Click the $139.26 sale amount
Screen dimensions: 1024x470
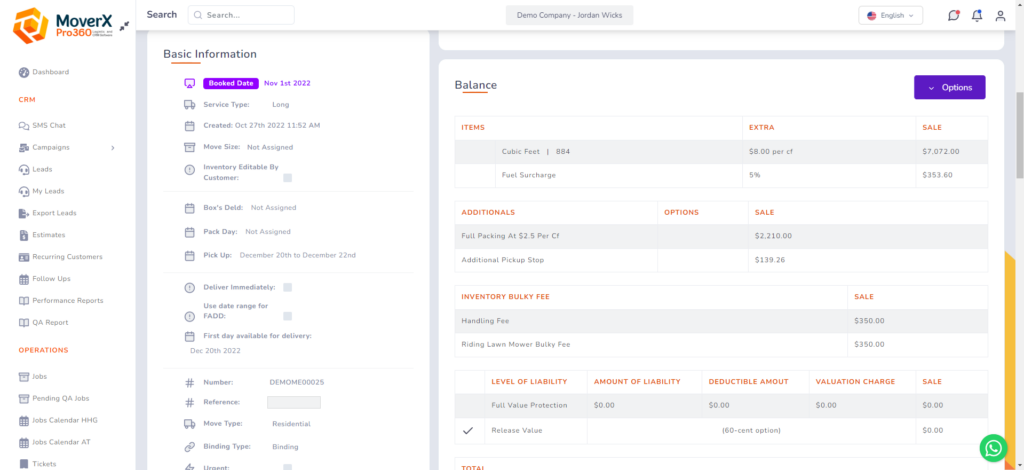(x=769, y=260)
